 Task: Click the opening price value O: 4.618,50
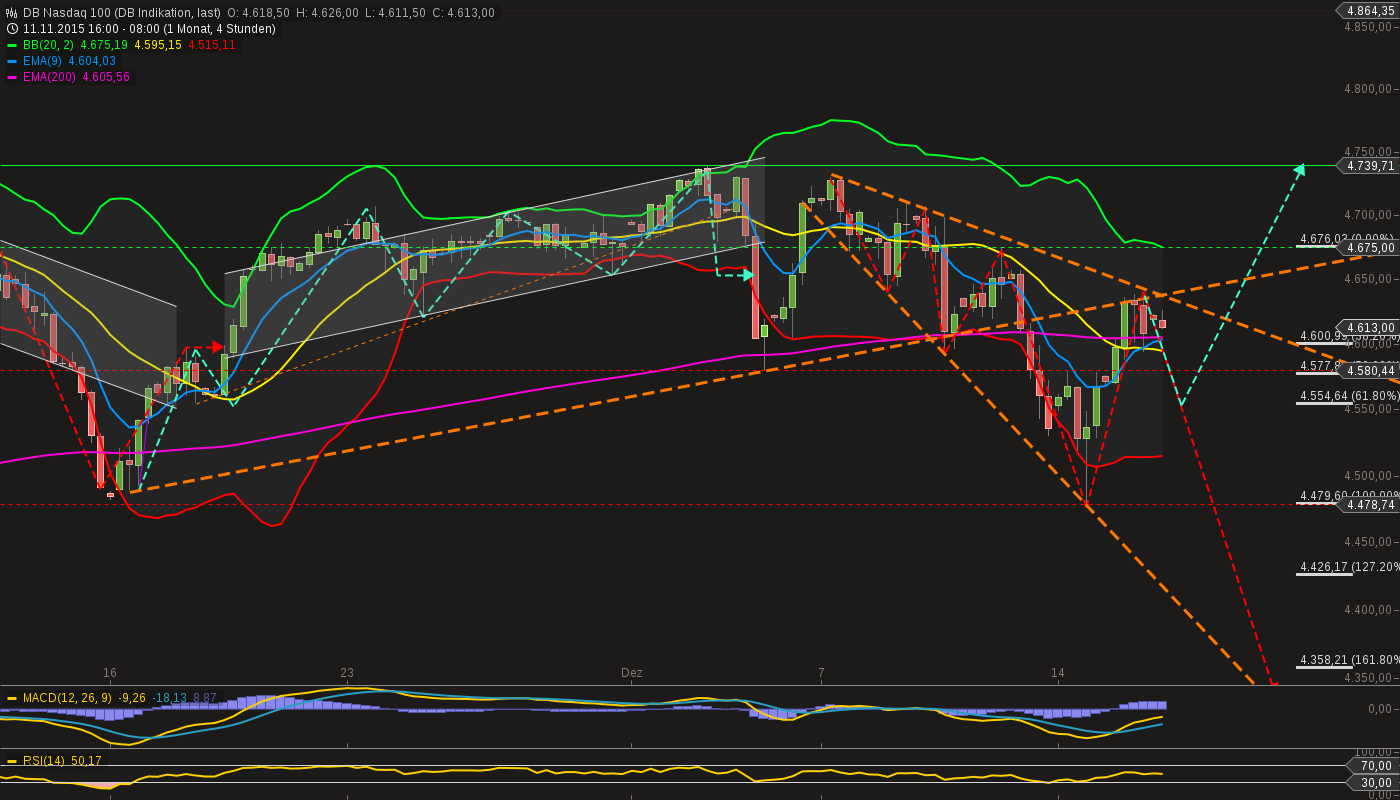coord(259,13)
